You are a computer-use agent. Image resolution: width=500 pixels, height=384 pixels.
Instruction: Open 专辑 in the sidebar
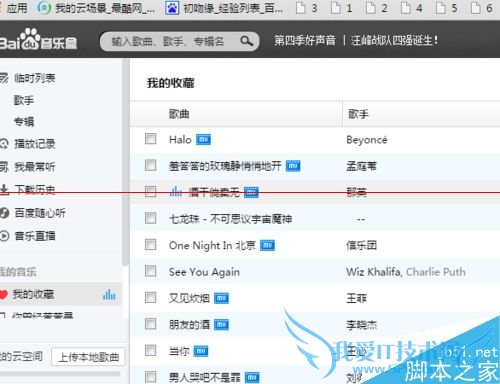(x=24, y=121)
